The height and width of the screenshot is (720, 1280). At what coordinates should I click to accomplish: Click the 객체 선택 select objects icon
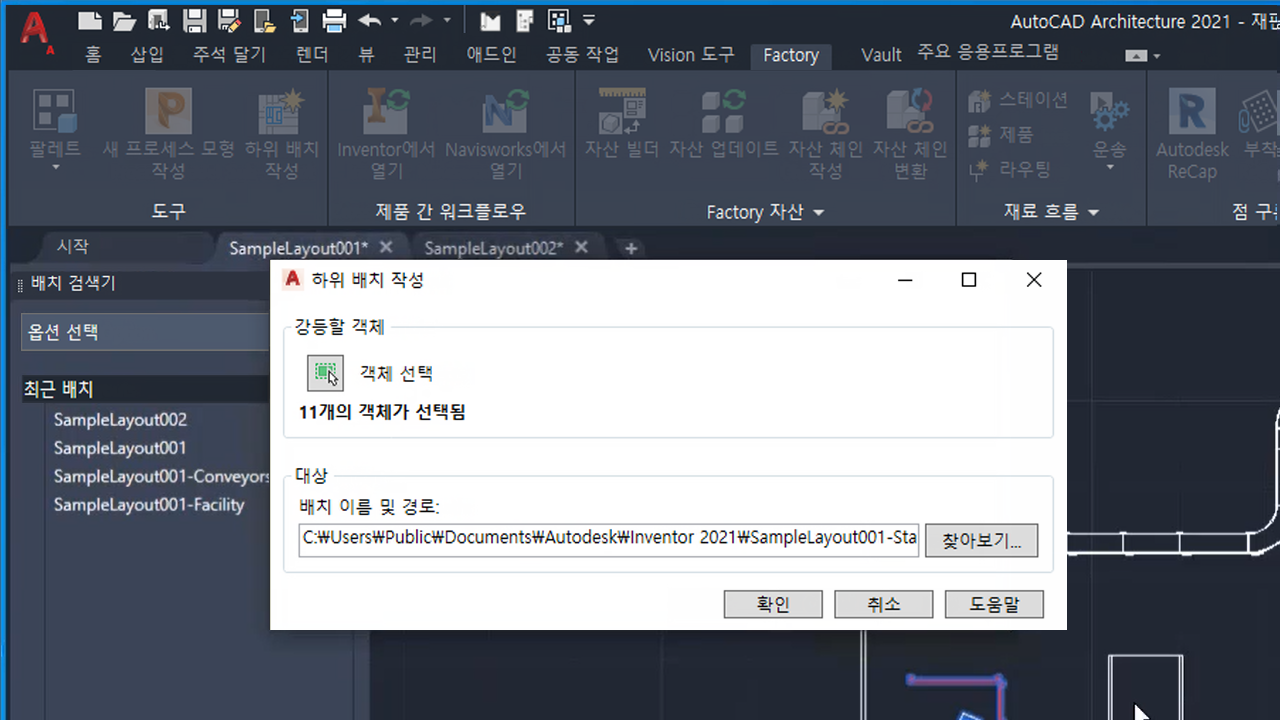click(325, 373)
